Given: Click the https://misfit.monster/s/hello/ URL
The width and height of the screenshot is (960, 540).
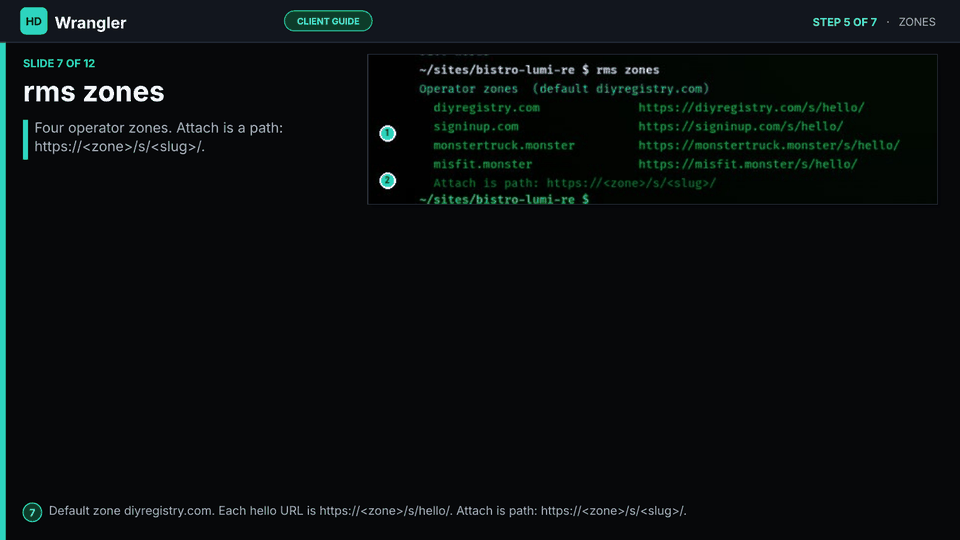Looking at the screenshot, I should pyautogui.click(x=748, y=164).
